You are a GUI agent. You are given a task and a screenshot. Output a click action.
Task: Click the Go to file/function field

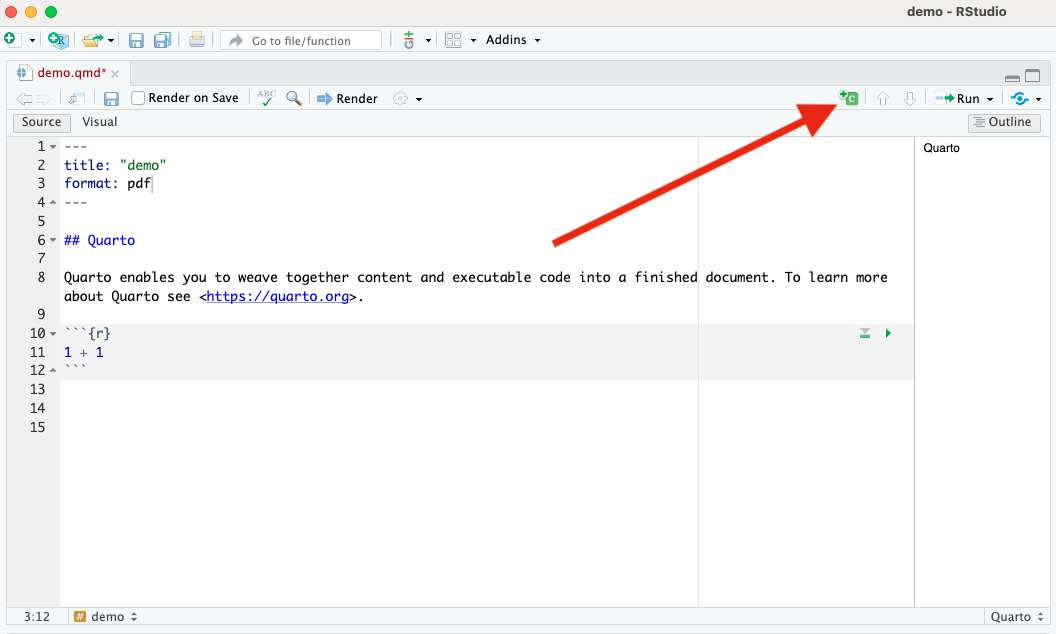pos(301,41)
